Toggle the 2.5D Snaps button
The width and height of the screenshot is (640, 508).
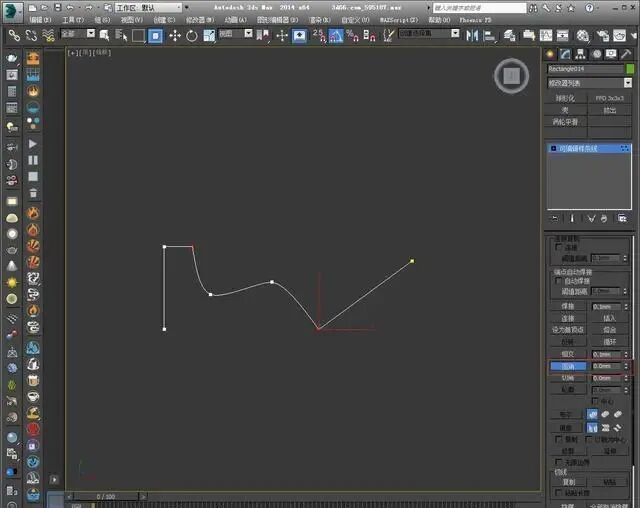click(x=319, y=36)
